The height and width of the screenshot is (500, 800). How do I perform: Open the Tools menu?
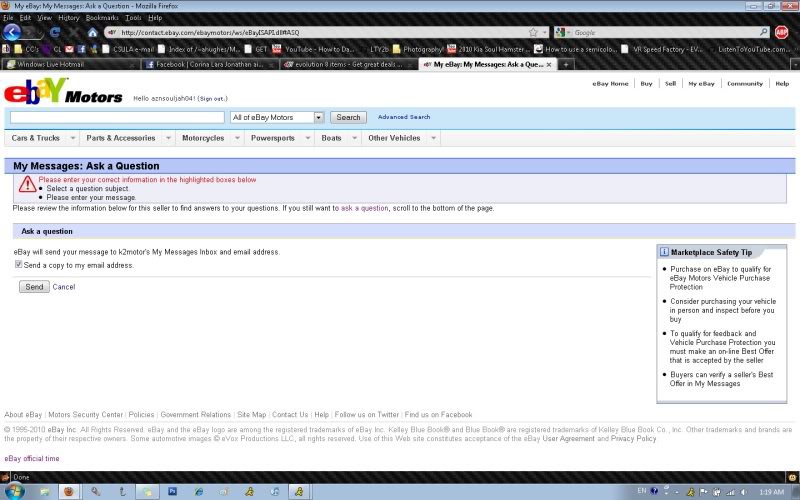tap(133, 17)
